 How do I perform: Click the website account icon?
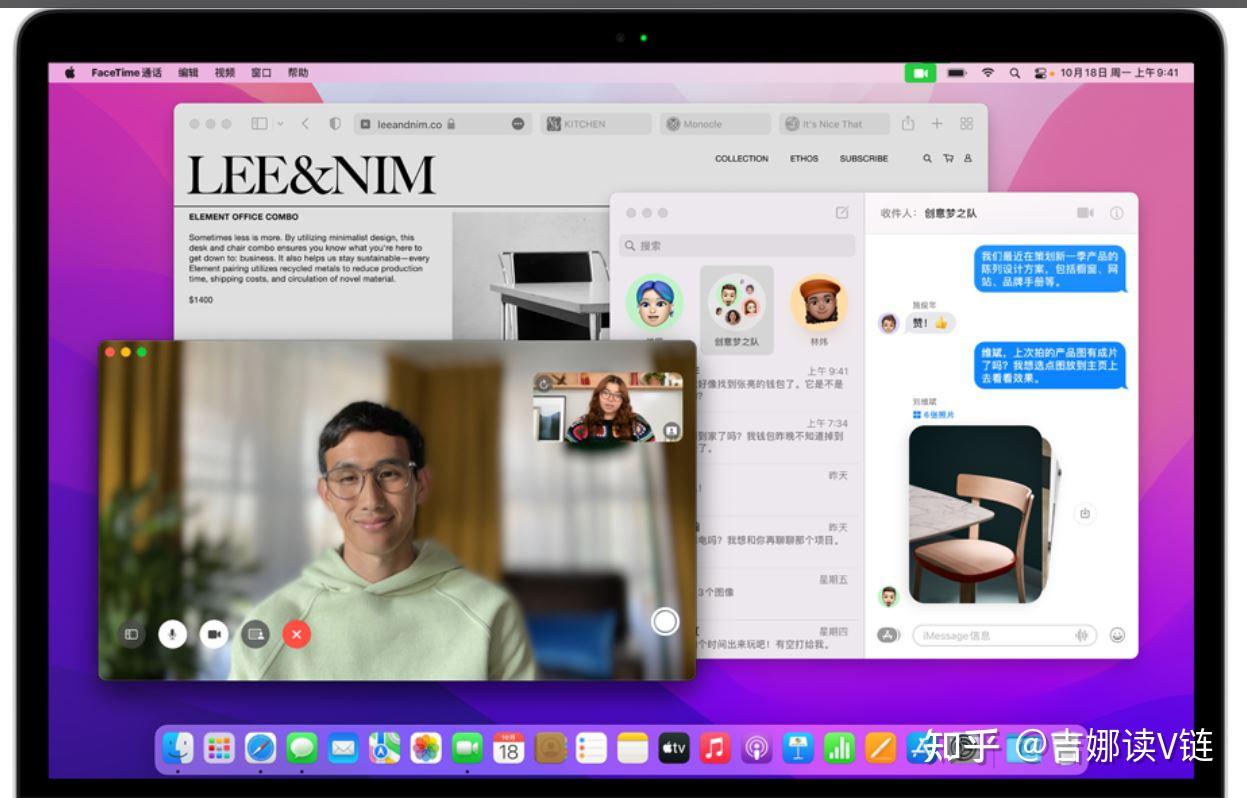click(968, 158)
